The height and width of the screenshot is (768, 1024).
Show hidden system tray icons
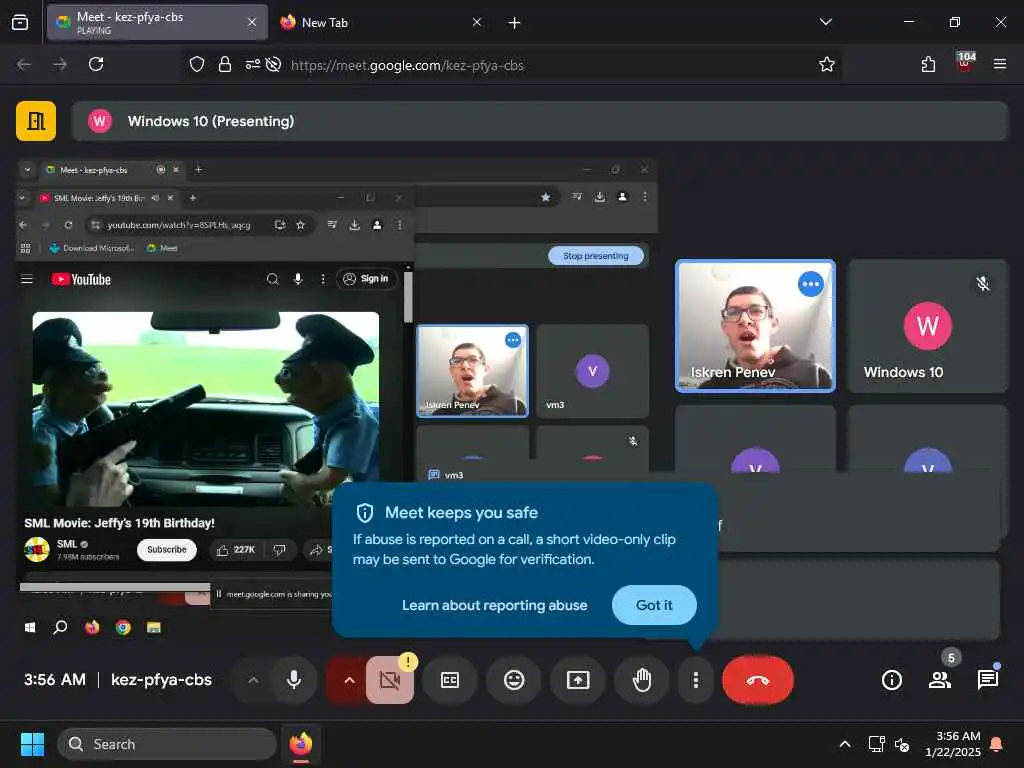coord(844,744)
